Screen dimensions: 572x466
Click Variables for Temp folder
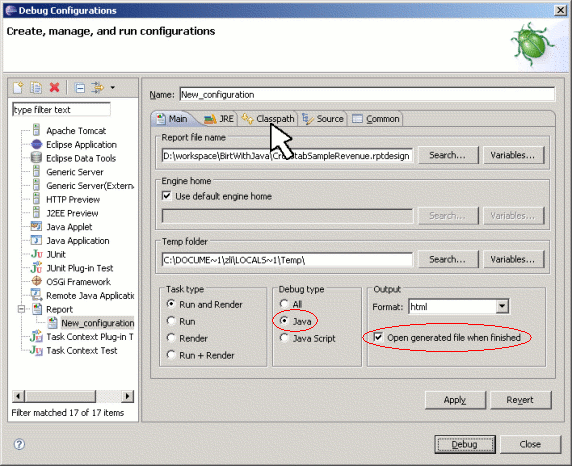coord(513,259)
